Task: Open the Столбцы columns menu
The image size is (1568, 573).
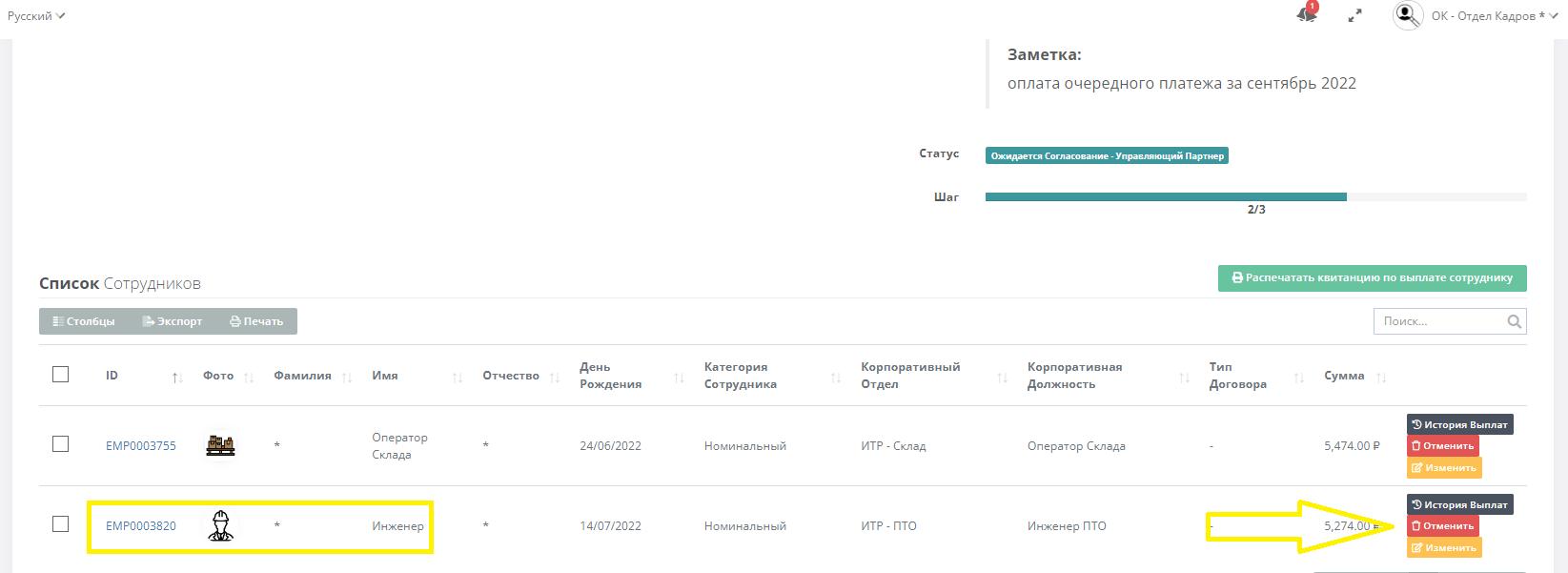Action: [x=84, y=321]
